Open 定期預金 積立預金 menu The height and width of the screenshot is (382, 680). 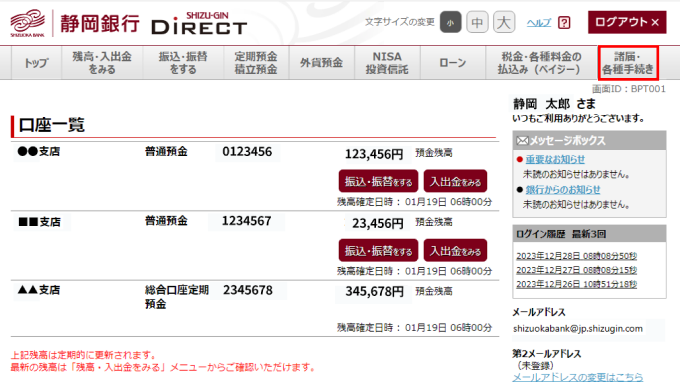click(x=256, y=63)
